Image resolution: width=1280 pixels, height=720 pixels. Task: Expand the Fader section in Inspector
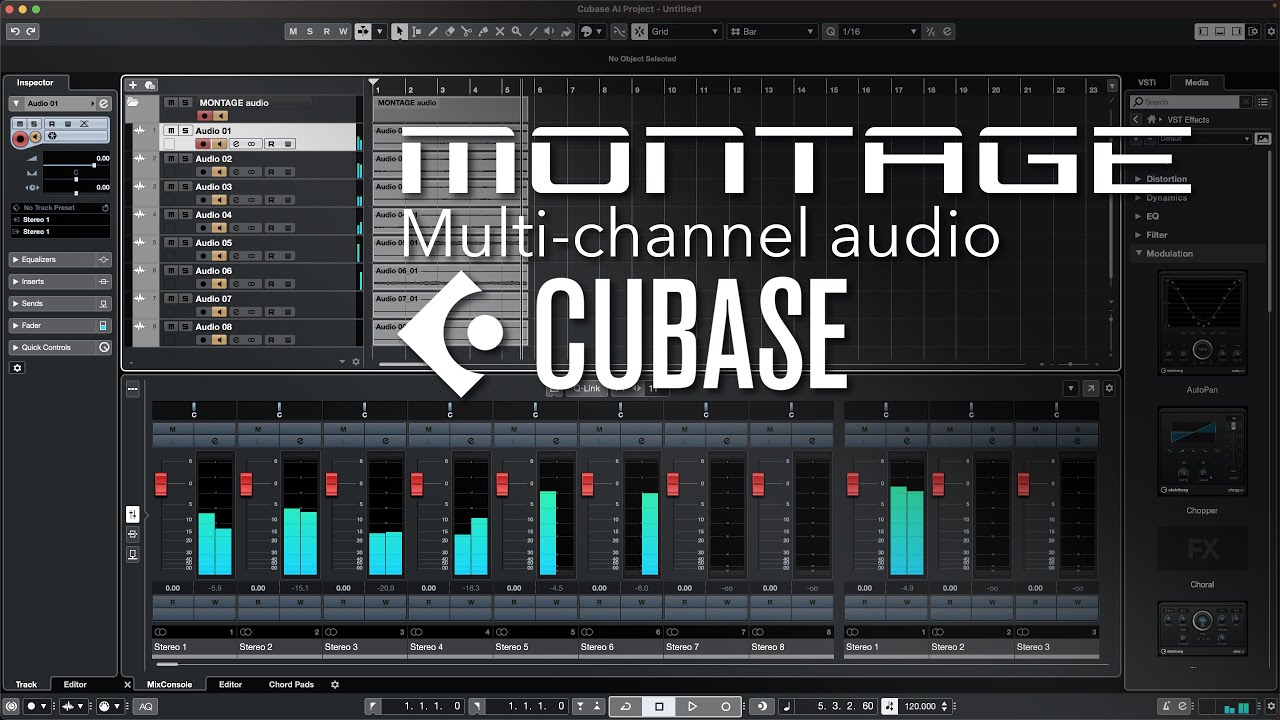(x=60, y=326)
